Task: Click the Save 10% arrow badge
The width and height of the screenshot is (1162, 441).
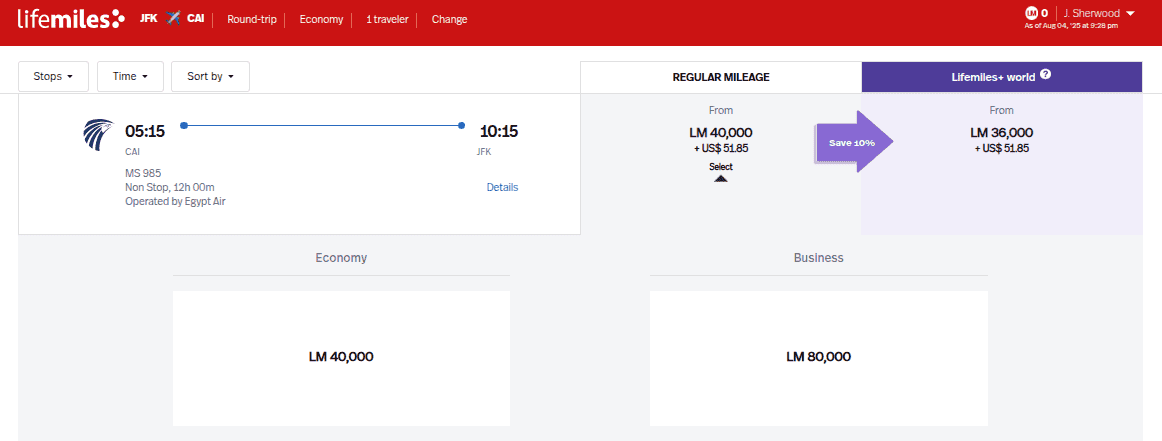Action: tap(855, 142)
